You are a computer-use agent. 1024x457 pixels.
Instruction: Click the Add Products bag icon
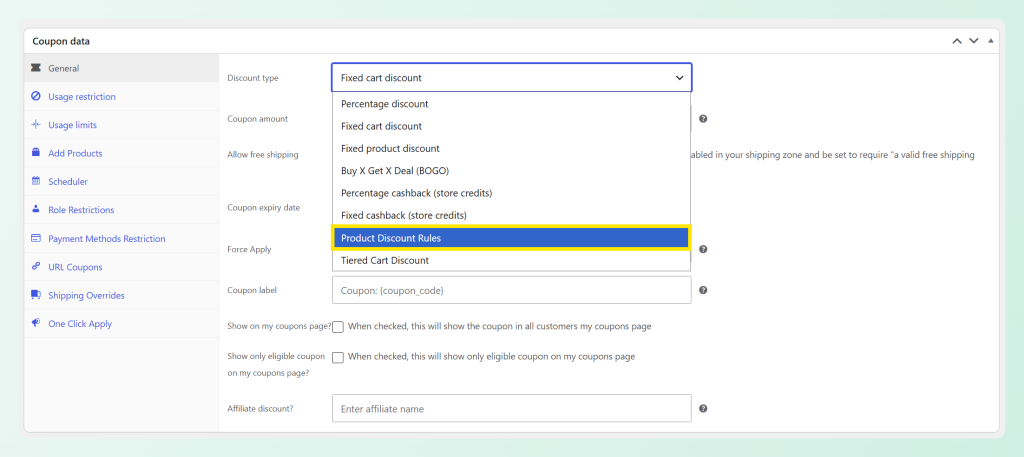[x=36, y=153]
